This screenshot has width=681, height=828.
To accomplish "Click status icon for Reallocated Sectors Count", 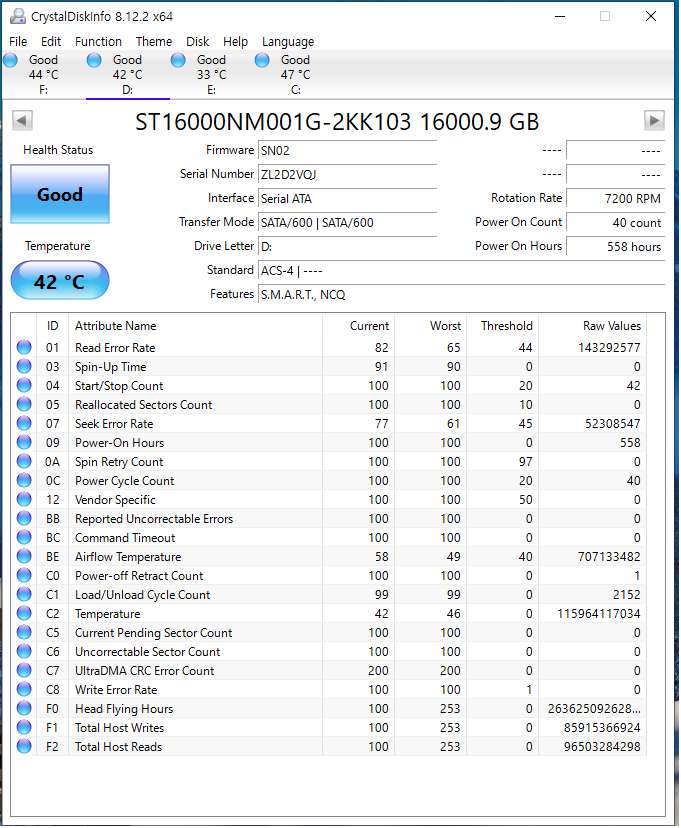I will [24, 404].
